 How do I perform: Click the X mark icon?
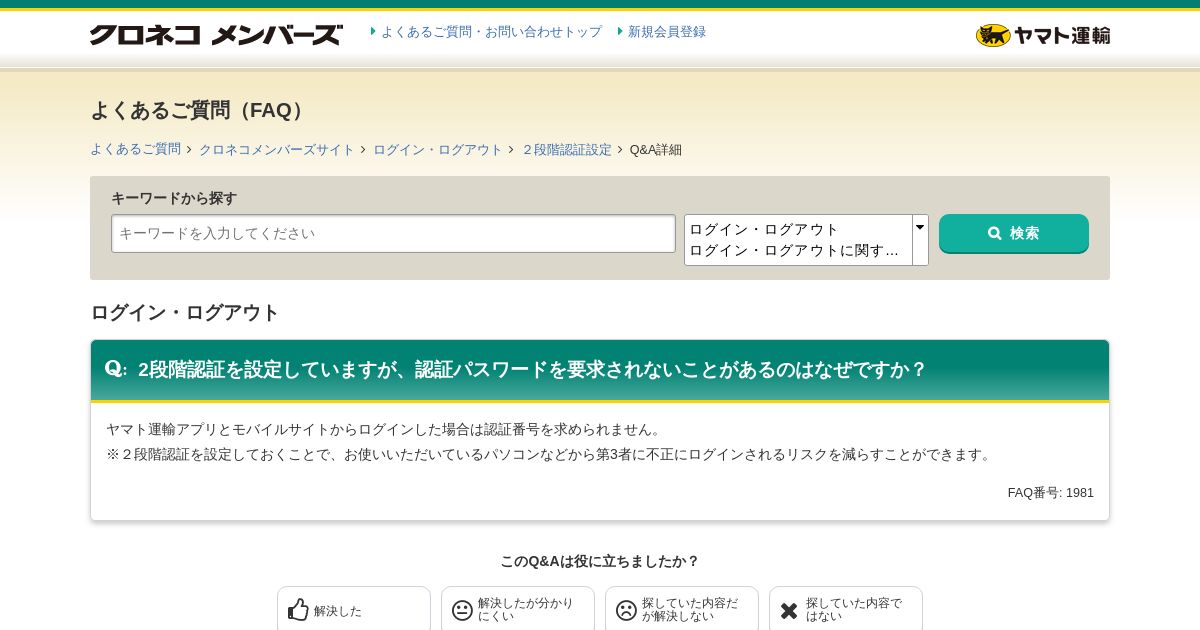click(x=789, y=610)
